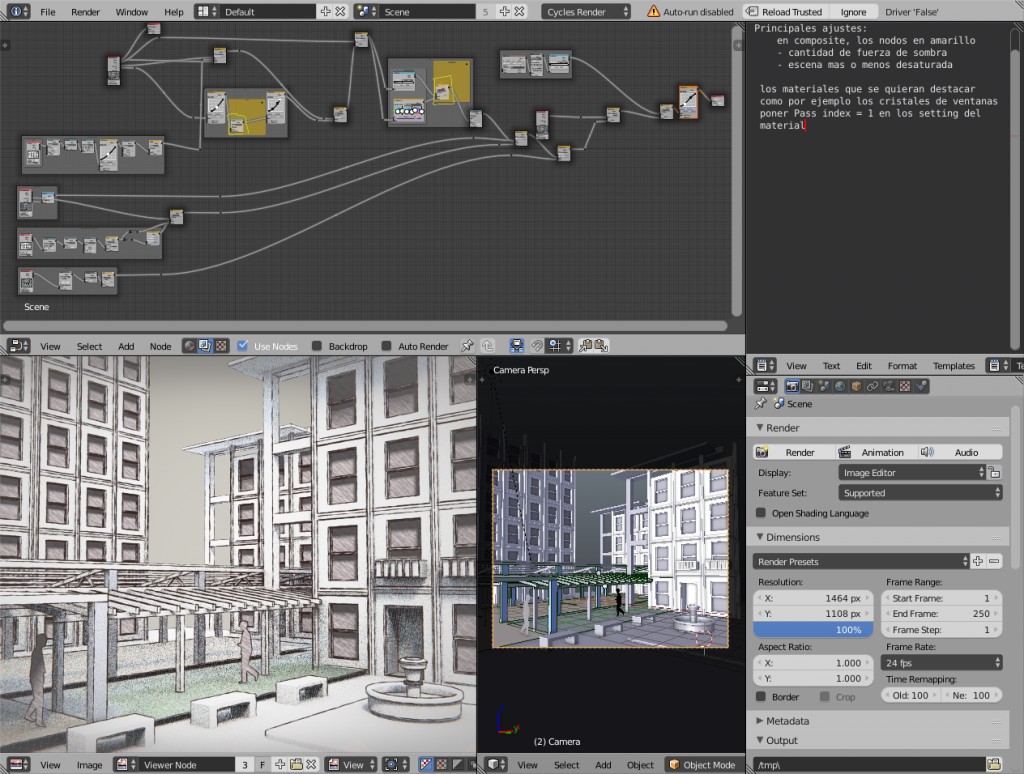Image resolution: width=1024 pixels, height=774 pixels.
Task: Open the Object properties cube icon
Action: pyautogui.click(x=855, y=386)
